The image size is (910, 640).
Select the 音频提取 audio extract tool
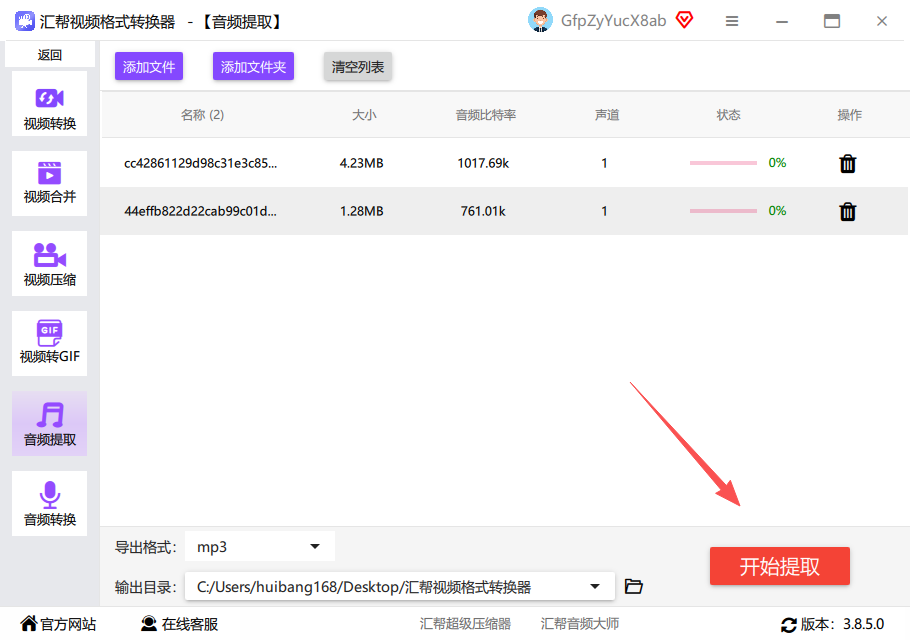49,424
